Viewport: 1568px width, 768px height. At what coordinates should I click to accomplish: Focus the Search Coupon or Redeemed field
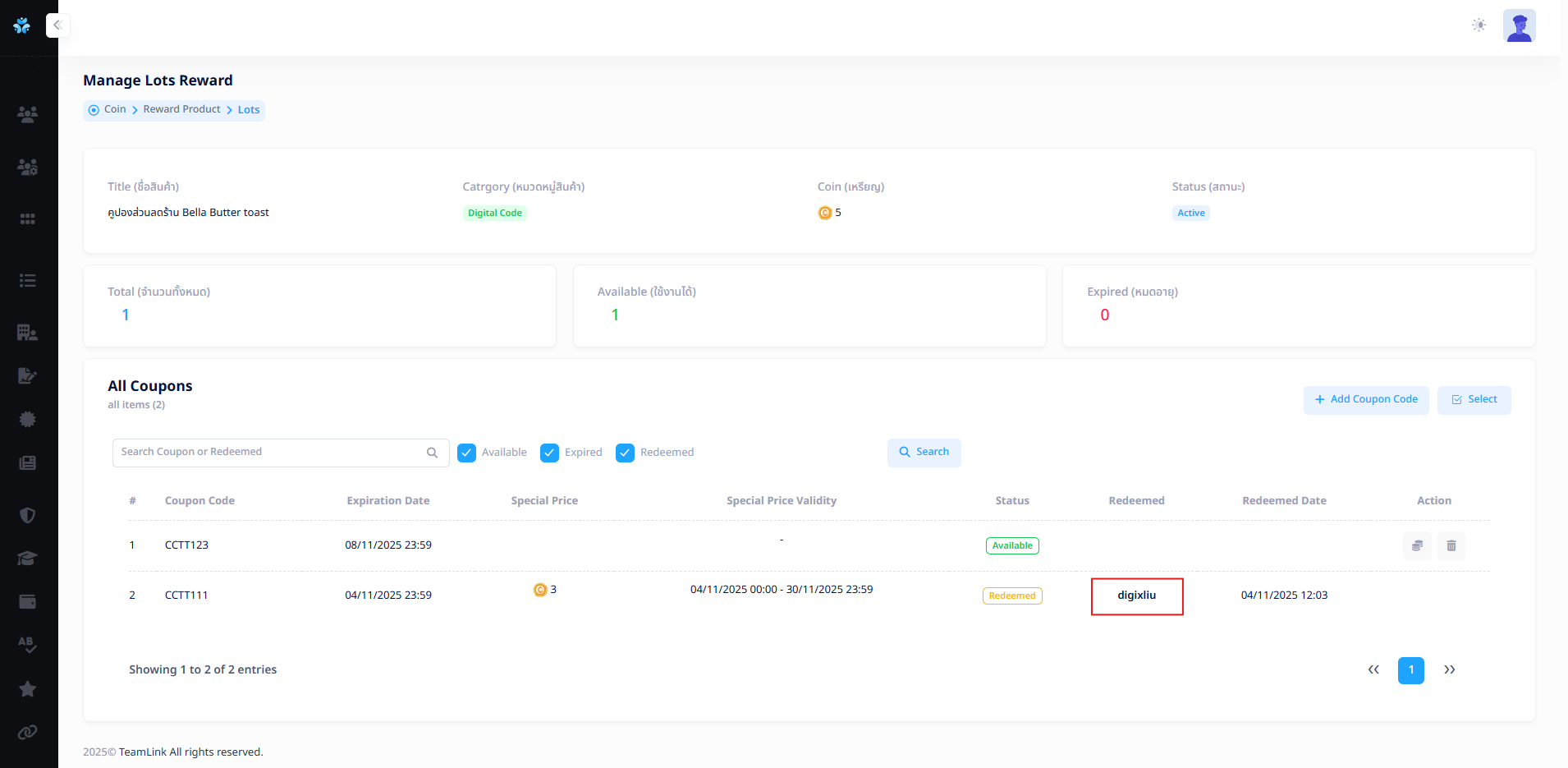pos(271,453)
